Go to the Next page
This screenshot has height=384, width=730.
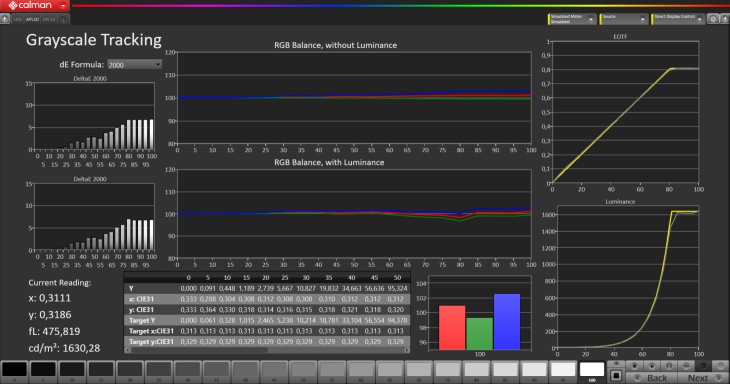coord(703,377)
